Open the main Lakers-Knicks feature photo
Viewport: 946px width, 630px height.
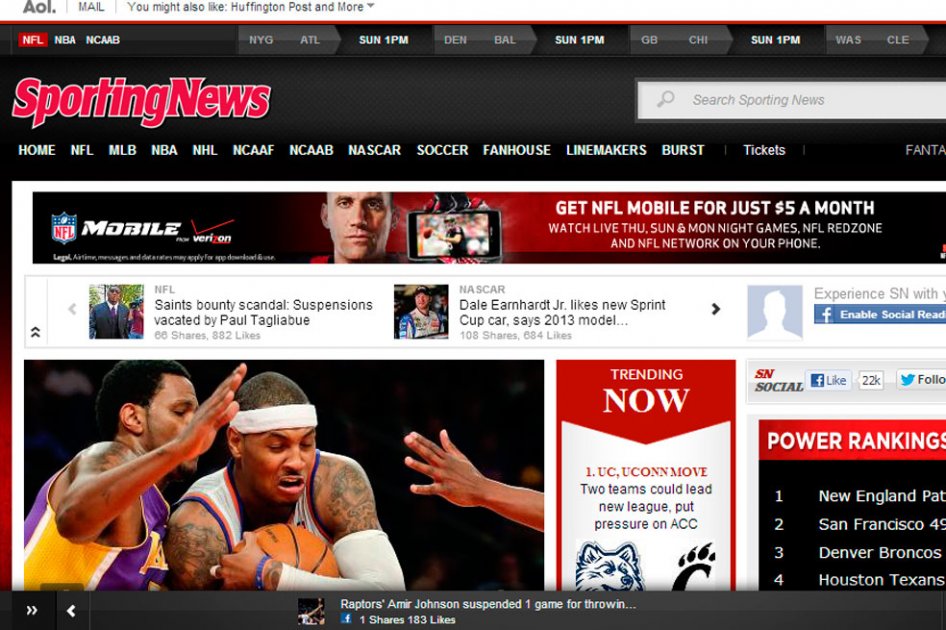pyautogui.click(x=284, y=475)
